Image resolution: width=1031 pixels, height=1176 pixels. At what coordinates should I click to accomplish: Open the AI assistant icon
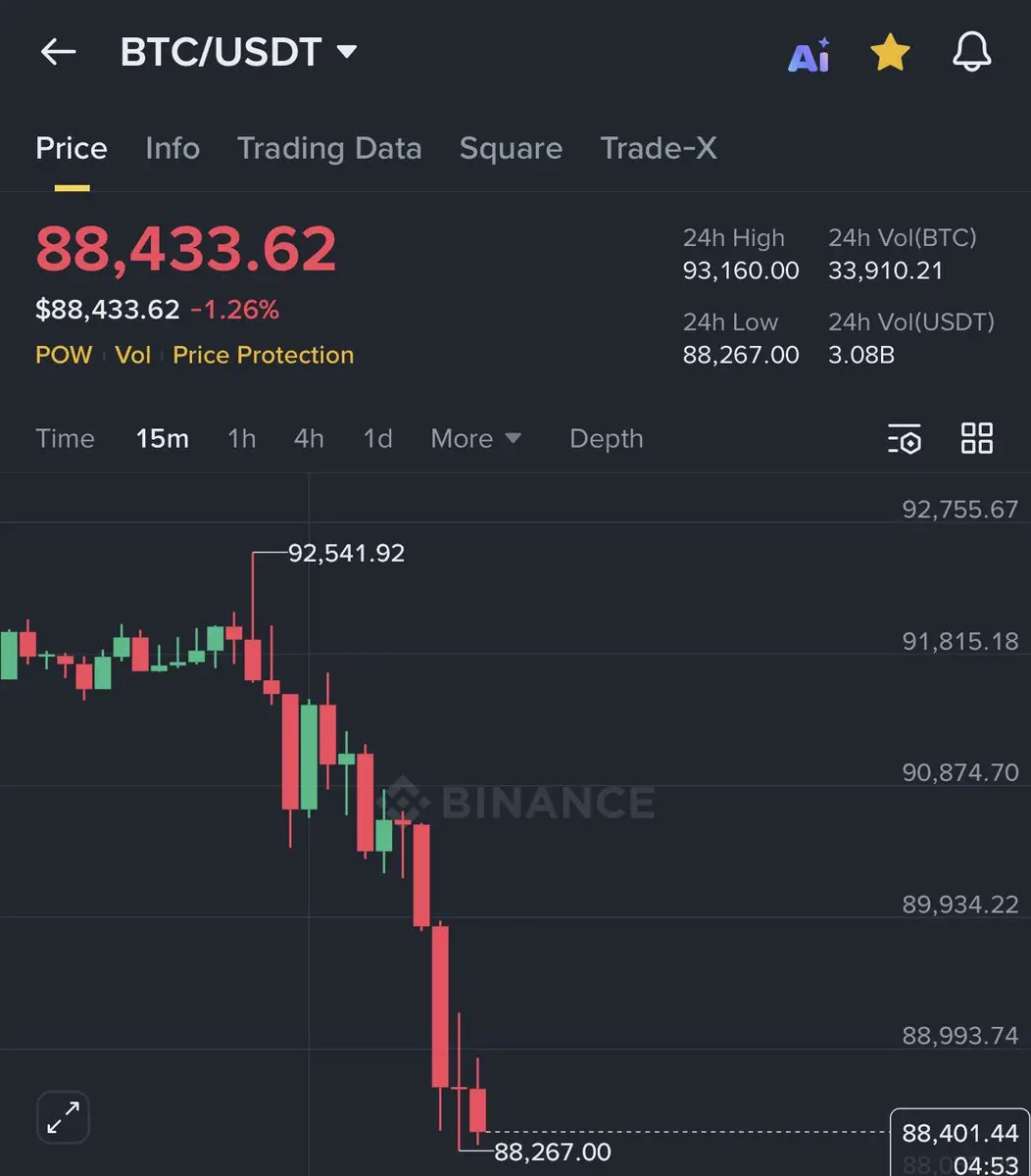pyautogui.click(x=810, y=54)
